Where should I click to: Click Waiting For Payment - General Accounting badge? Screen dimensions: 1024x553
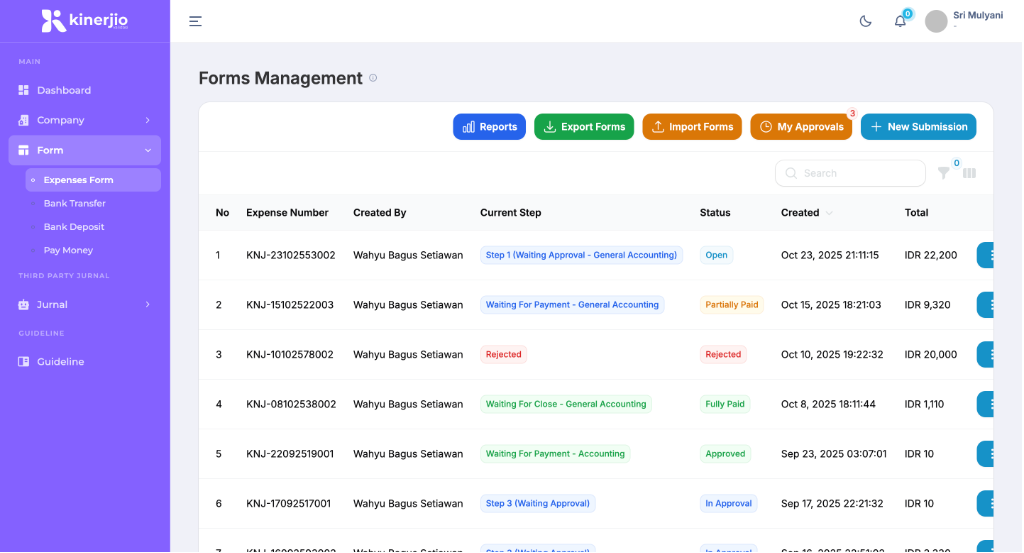click(572, 304)
